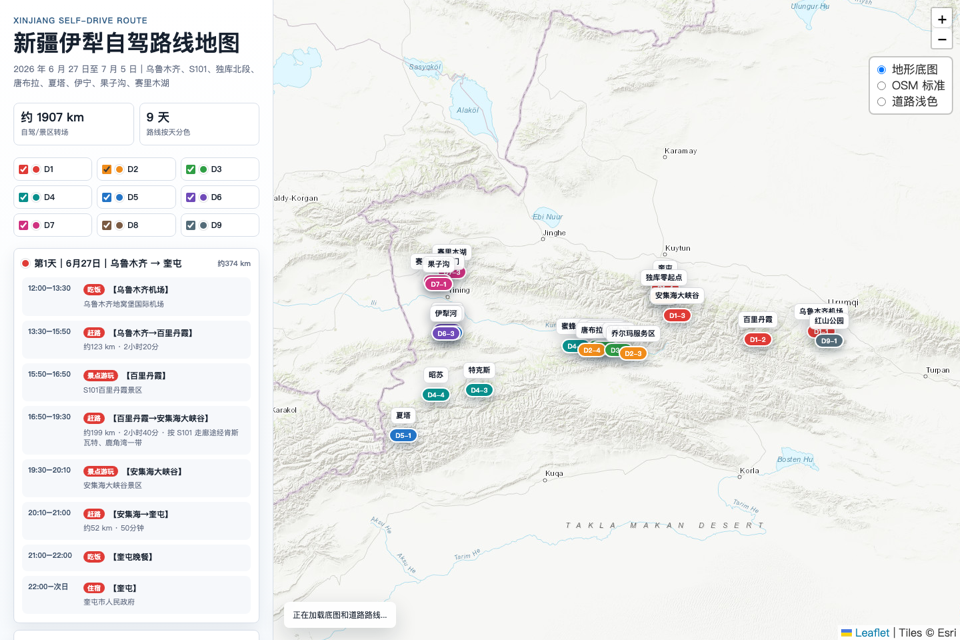This screenshot has width=960, height=640.
Task: Click the 9 天 stat card
Action: [x=199, y=124]
